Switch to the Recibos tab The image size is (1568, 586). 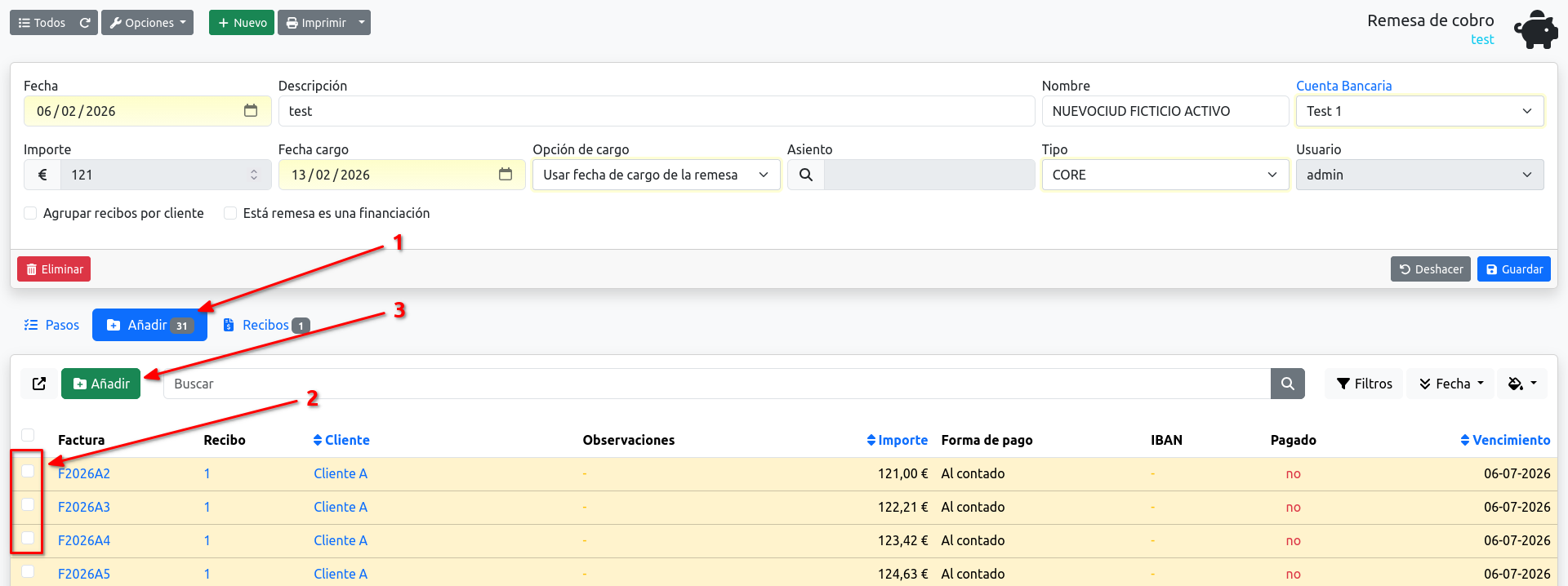click(x=266, y=325)
